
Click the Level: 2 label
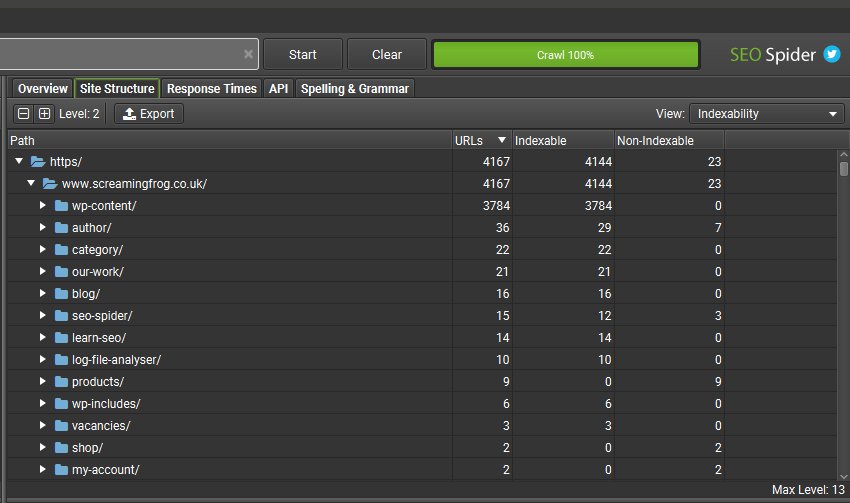[79, 114]
